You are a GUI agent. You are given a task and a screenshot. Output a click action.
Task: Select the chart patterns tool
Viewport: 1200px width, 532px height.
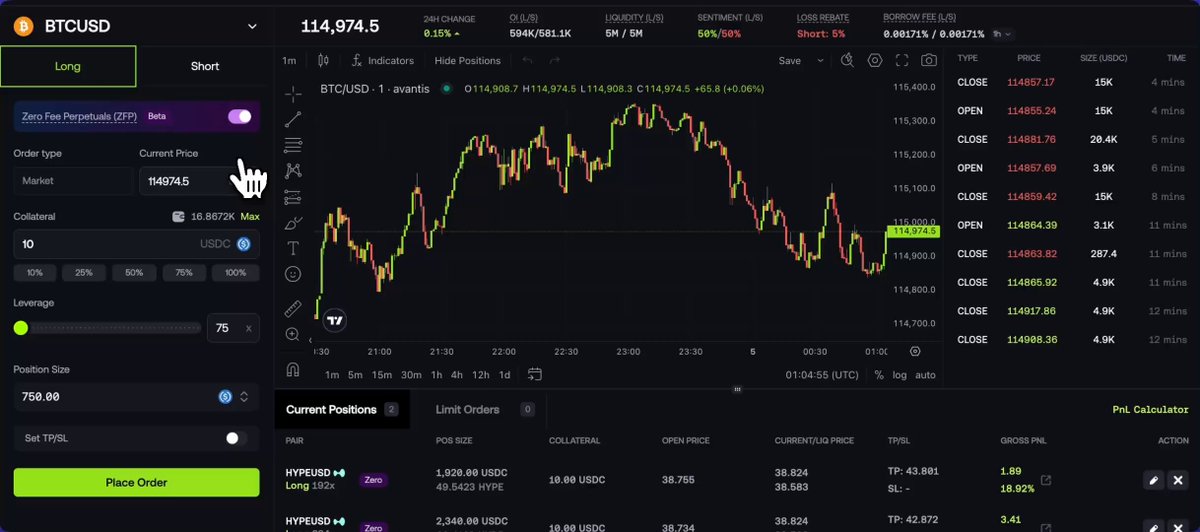point(293,172)
